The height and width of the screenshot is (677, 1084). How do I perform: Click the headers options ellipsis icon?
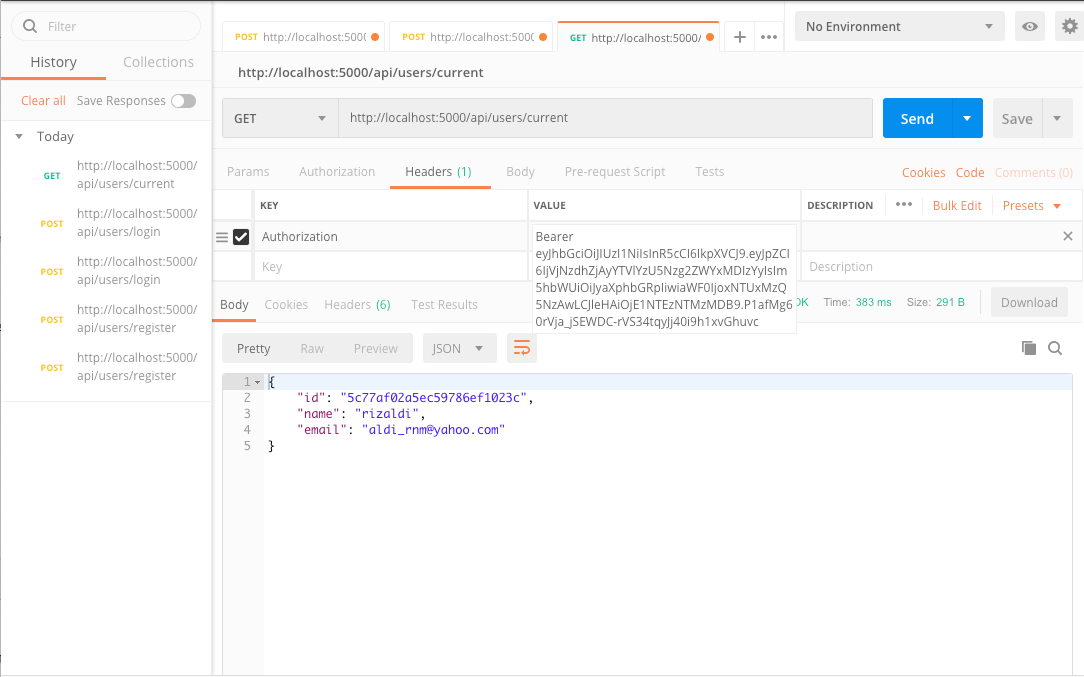(904, 204)
